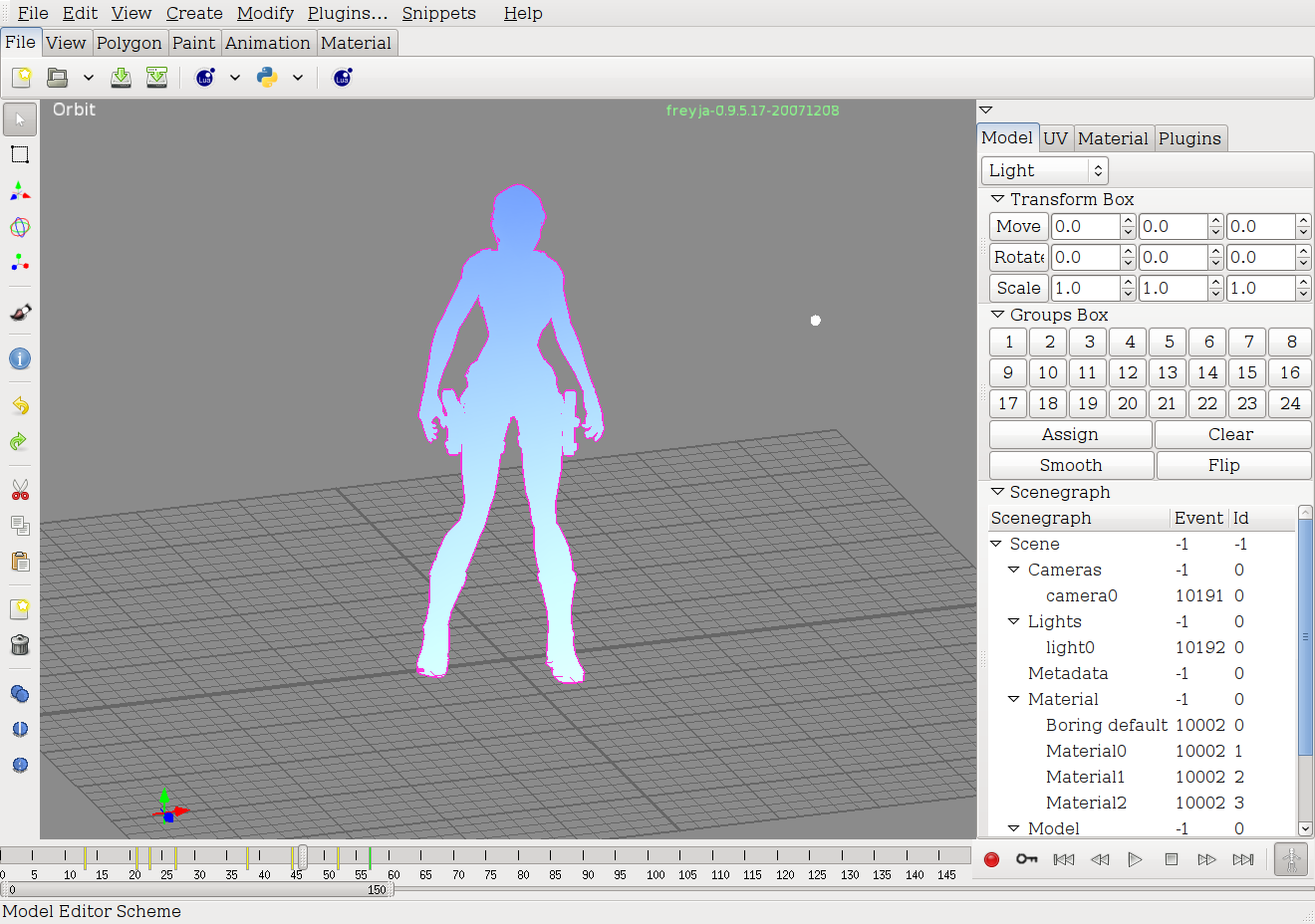
Task: Click the split blue sphere icon
Action: click(x=20, y=729)
